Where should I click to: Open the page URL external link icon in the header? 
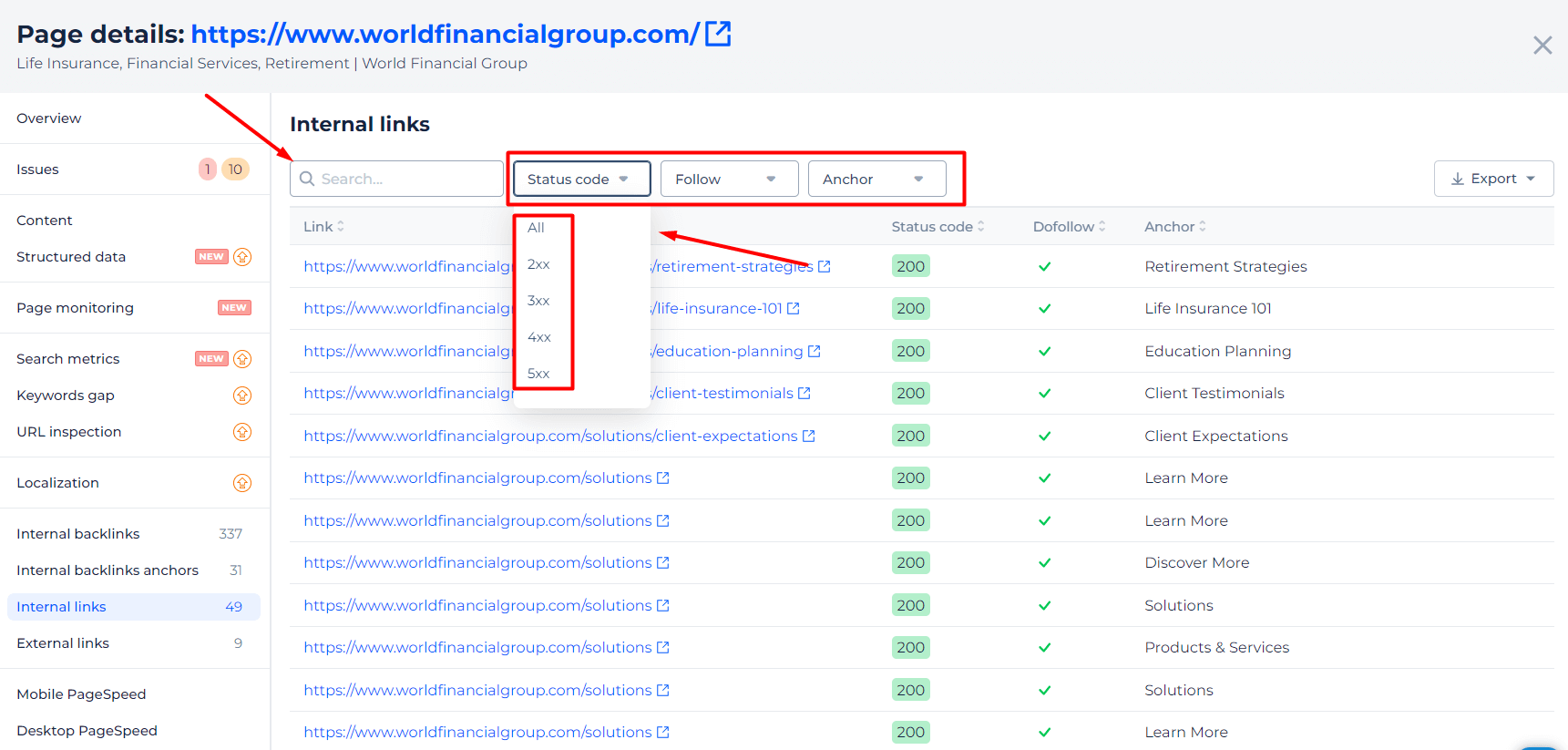point(718,34)
